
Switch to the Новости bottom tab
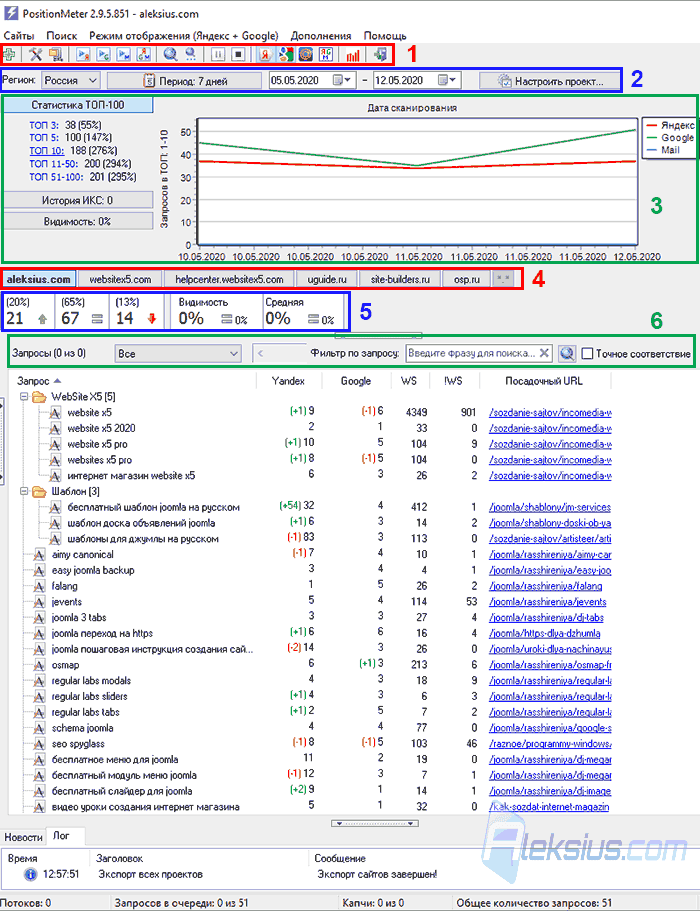(23, 837)
